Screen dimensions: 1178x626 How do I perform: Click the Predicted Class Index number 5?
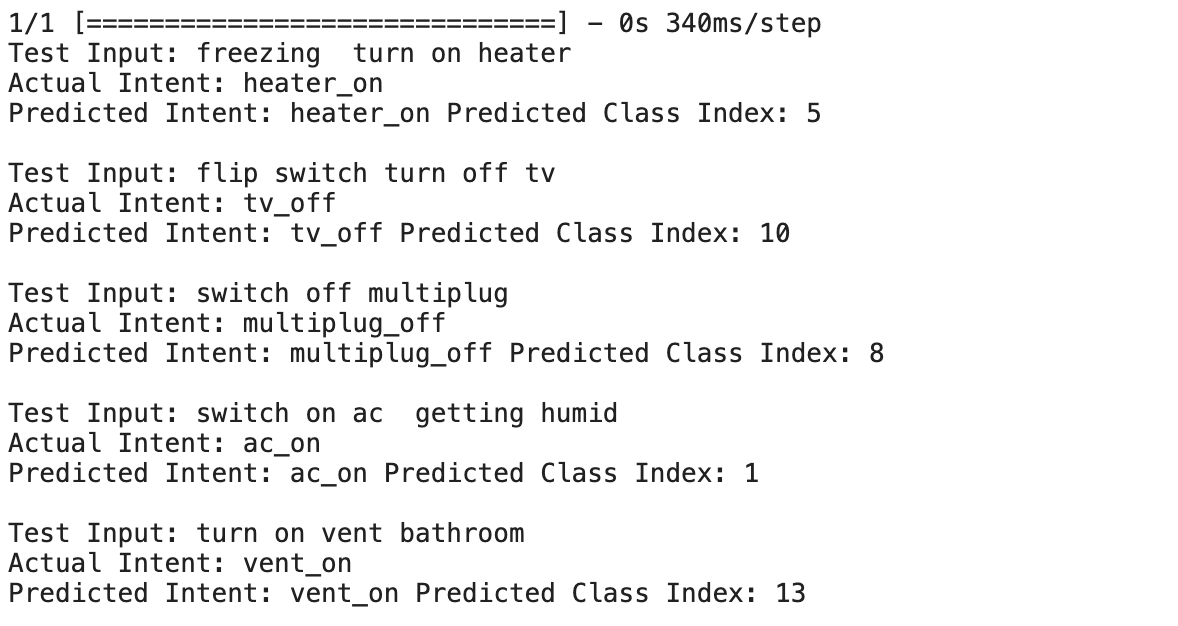(813, 113)
